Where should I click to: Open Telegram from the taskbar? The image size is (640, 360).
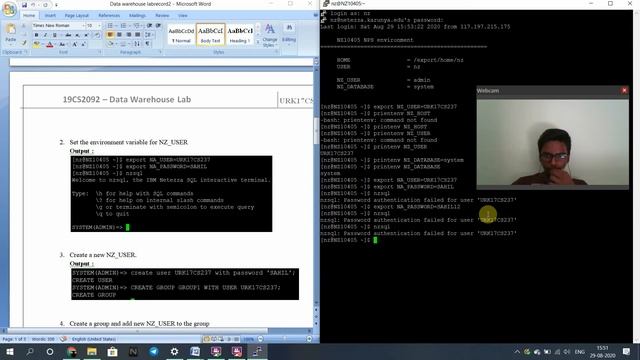154,351
